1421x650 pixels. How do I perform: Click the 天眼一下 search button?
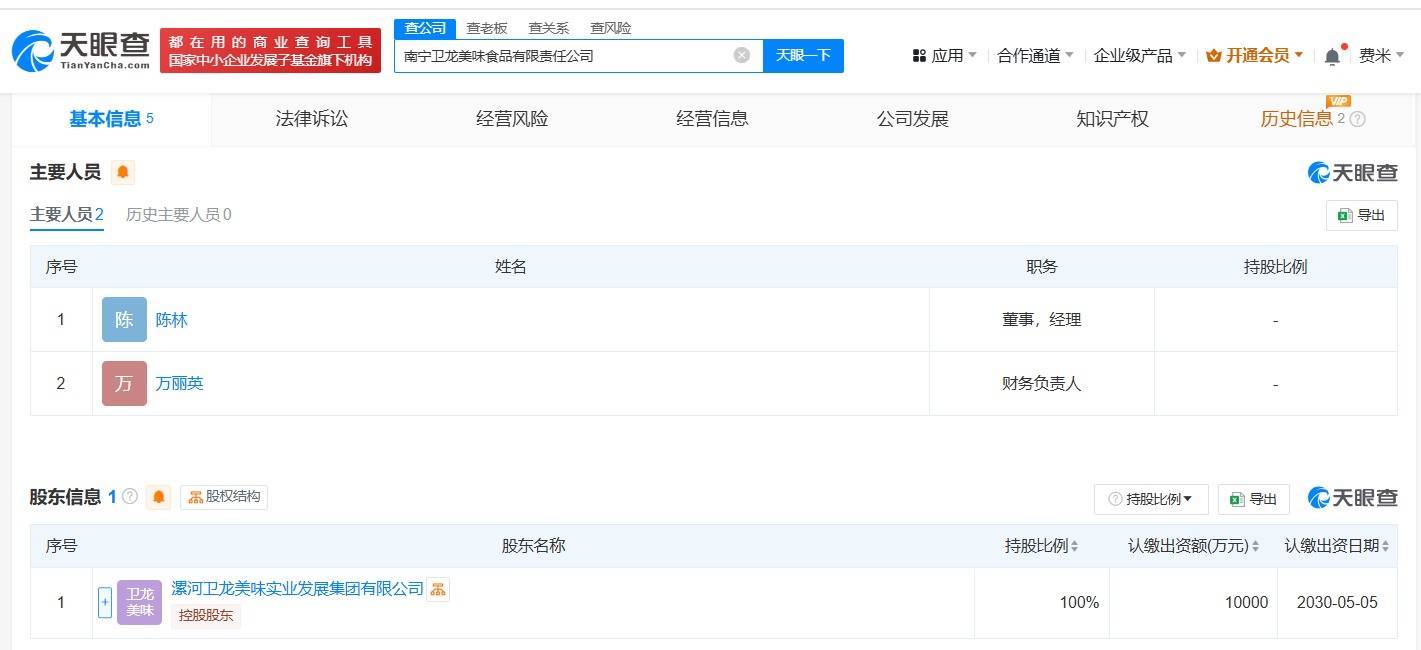803,55
